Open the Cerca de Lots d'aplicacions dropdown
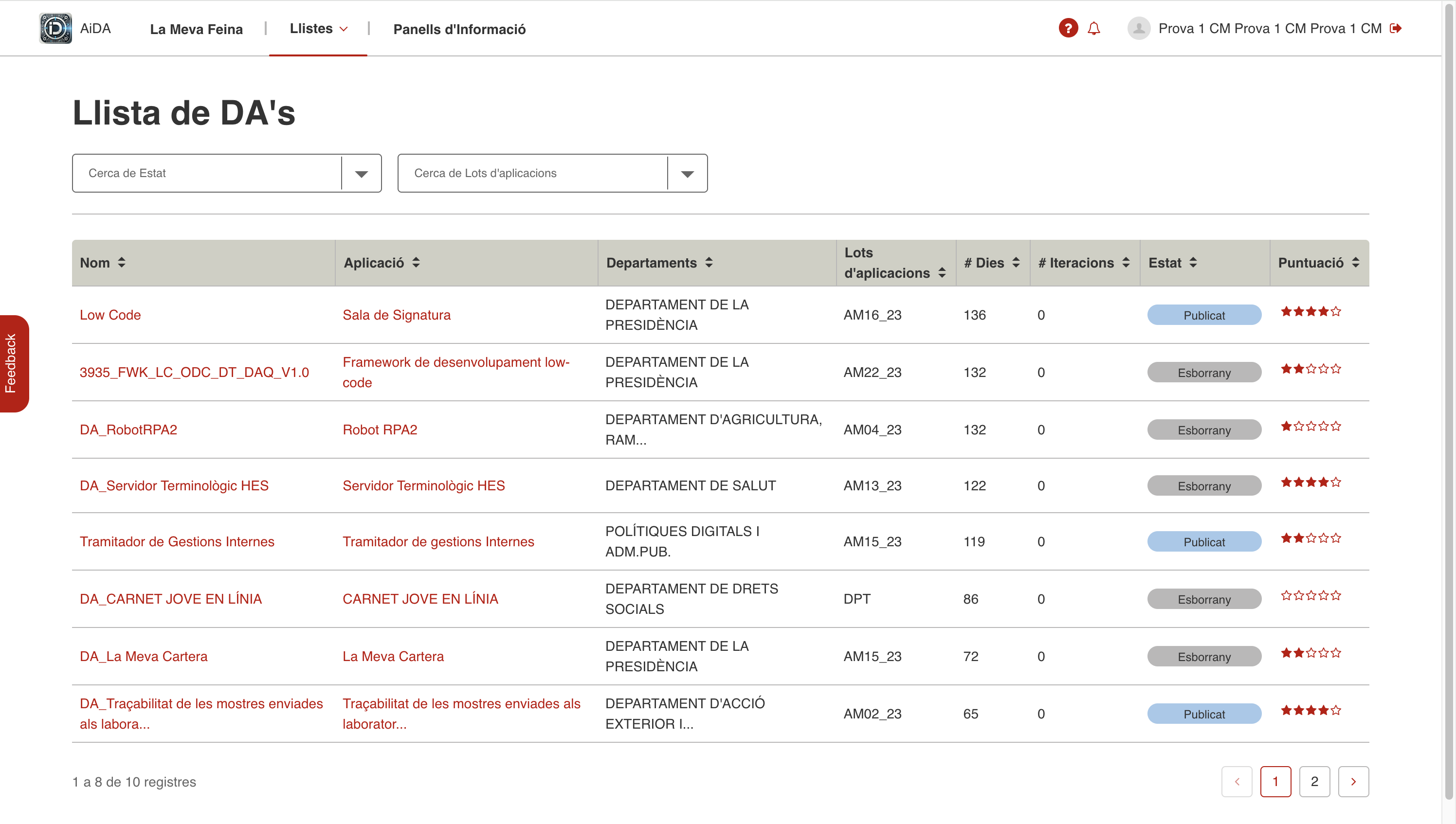1456x824 pixels. tap(687, 174)
